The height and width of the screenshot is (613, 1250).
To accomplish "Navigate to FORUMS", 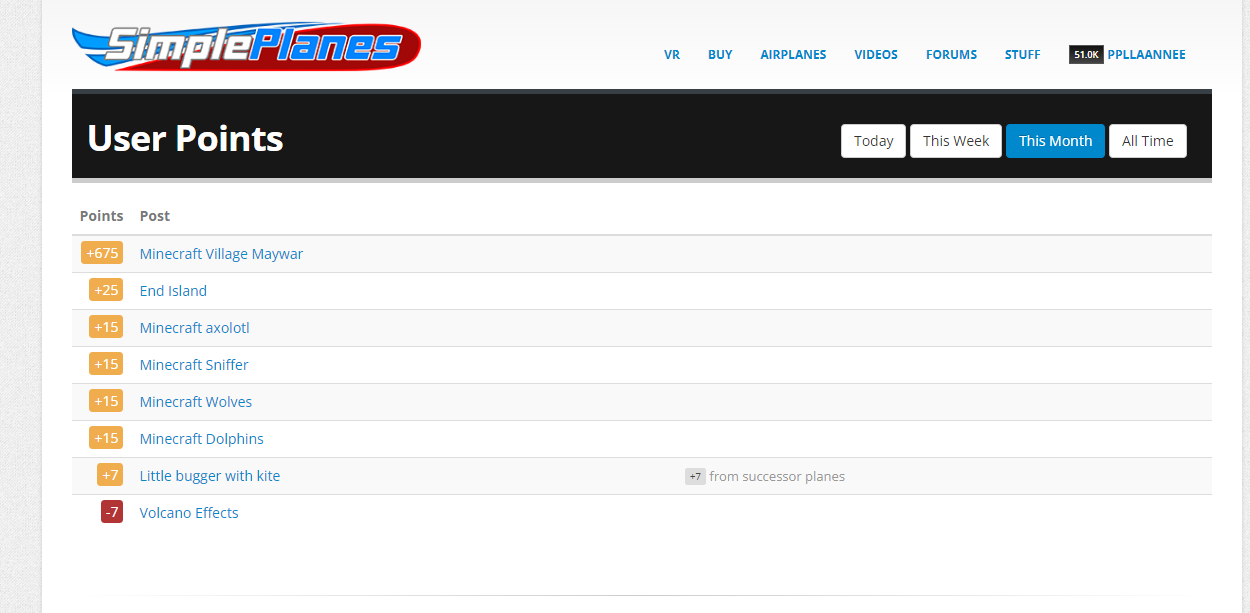I will (x=951, y=55).
